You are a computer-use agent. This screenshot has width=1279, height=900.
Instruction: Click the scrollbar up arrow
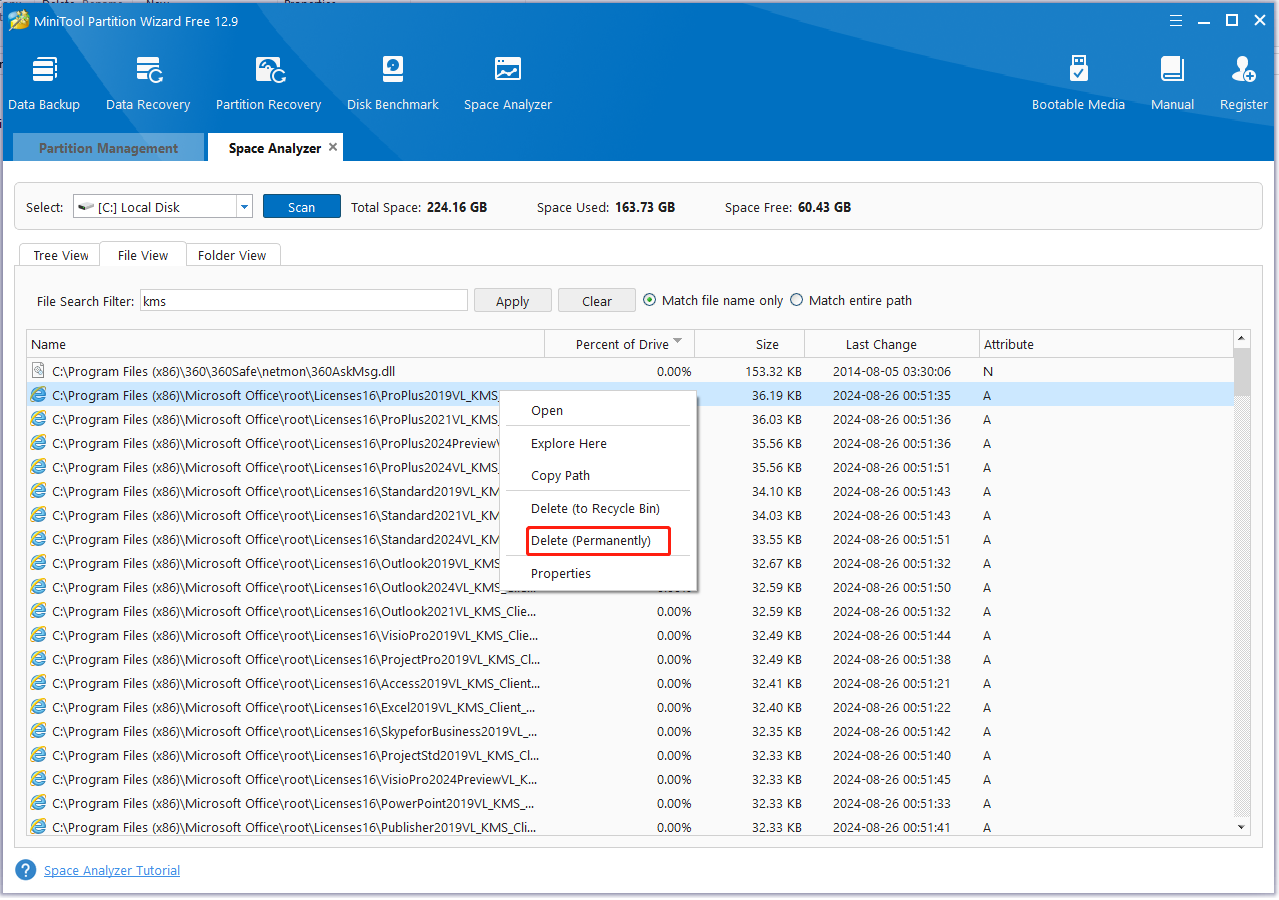click(1242, 339)
